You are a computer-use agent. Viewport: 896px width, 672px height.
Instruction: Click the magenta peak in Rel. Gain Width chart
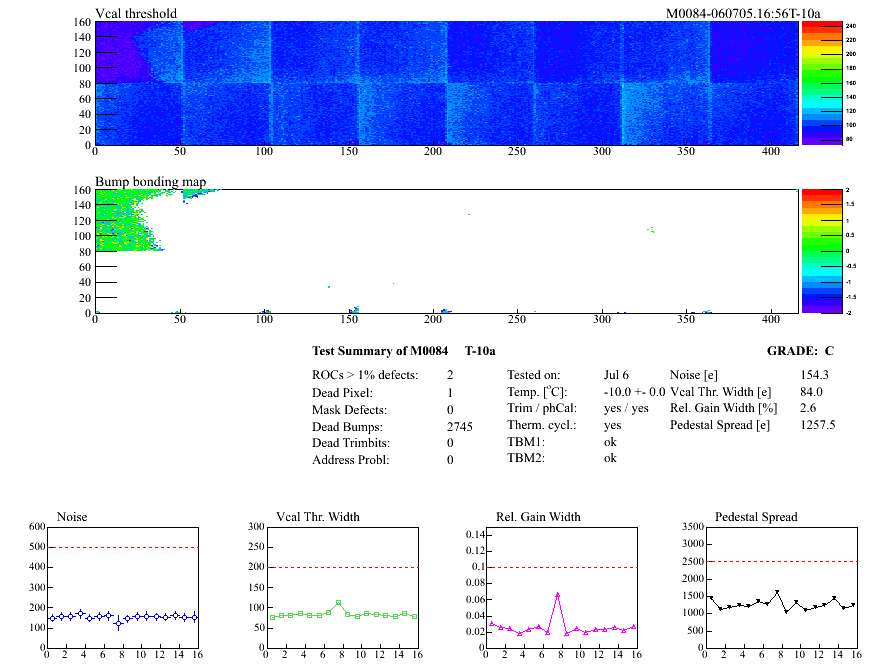click(x=558, y=595)
